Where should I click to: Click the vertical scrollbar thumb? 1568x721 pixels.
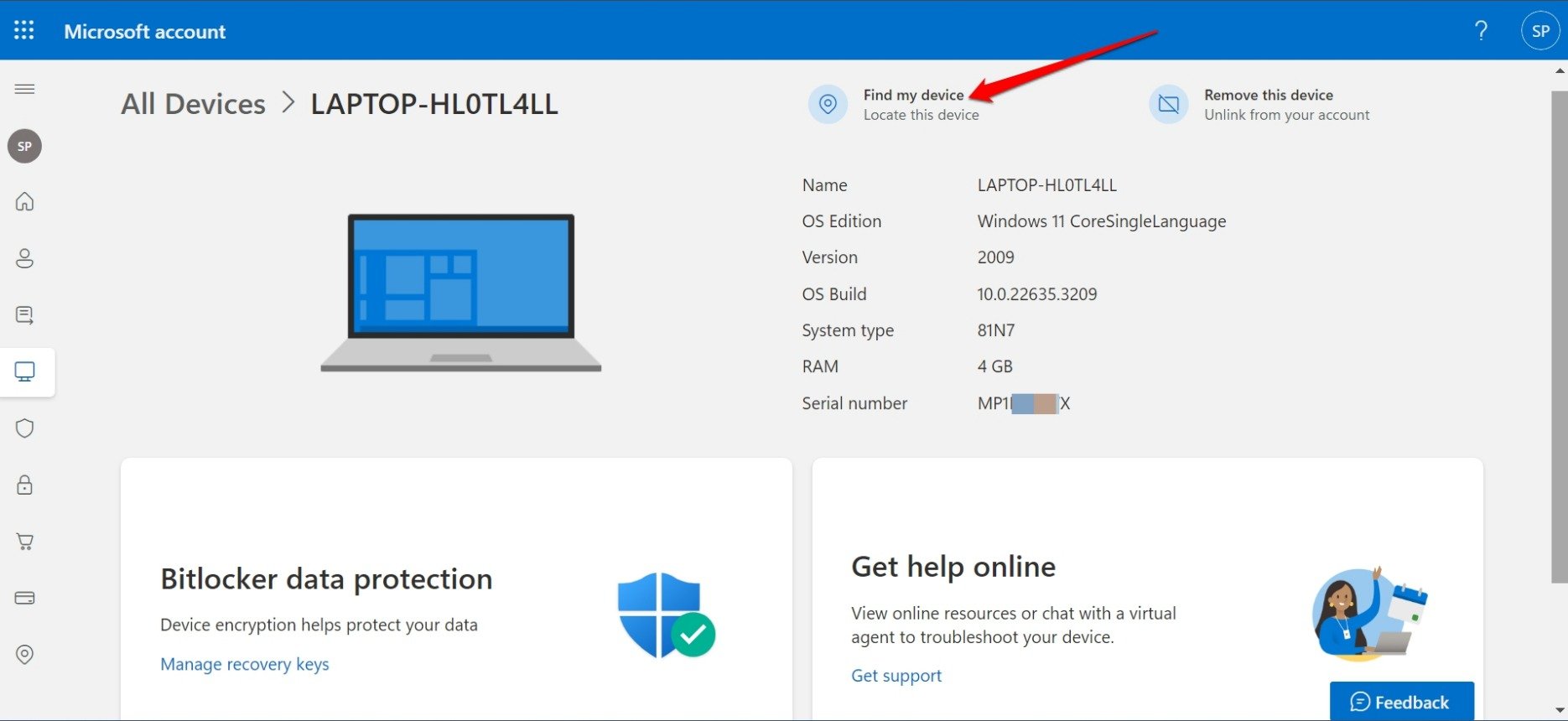(x=1560, y=335)
